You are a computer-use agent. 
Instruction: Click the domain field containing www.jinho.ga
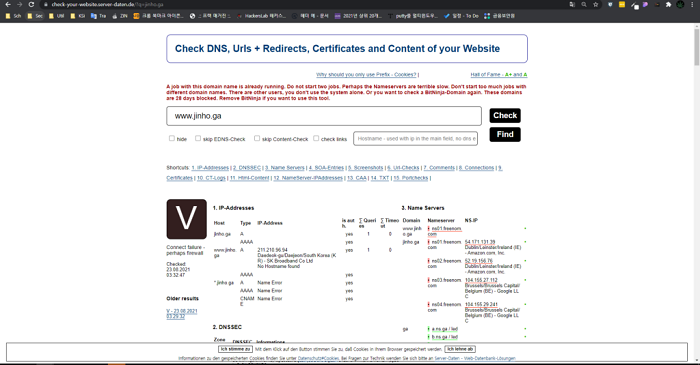coord(324,116)
